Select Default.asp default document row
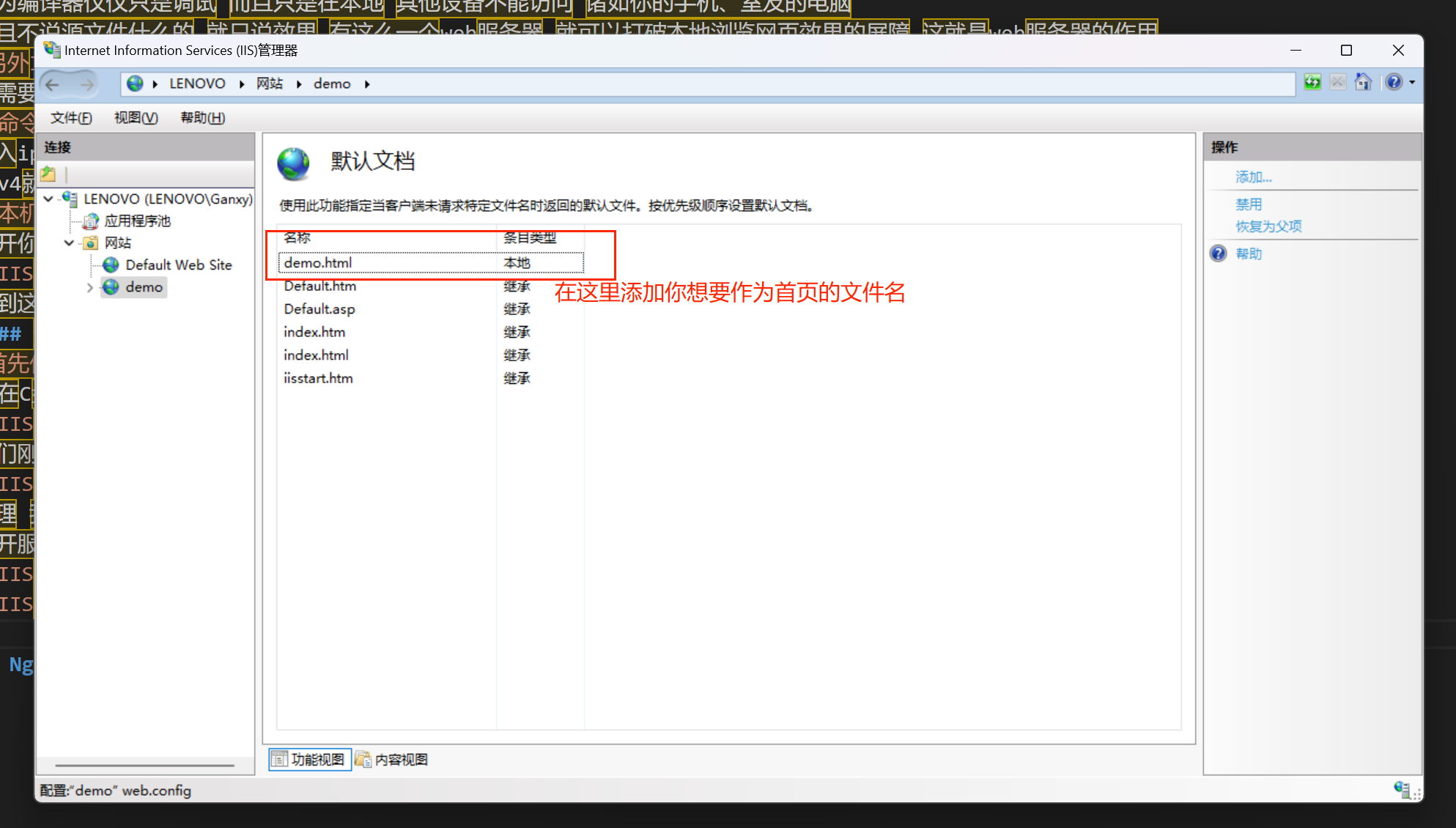The width and height of the screenshot is (1456, 828). tap(431, 309)
